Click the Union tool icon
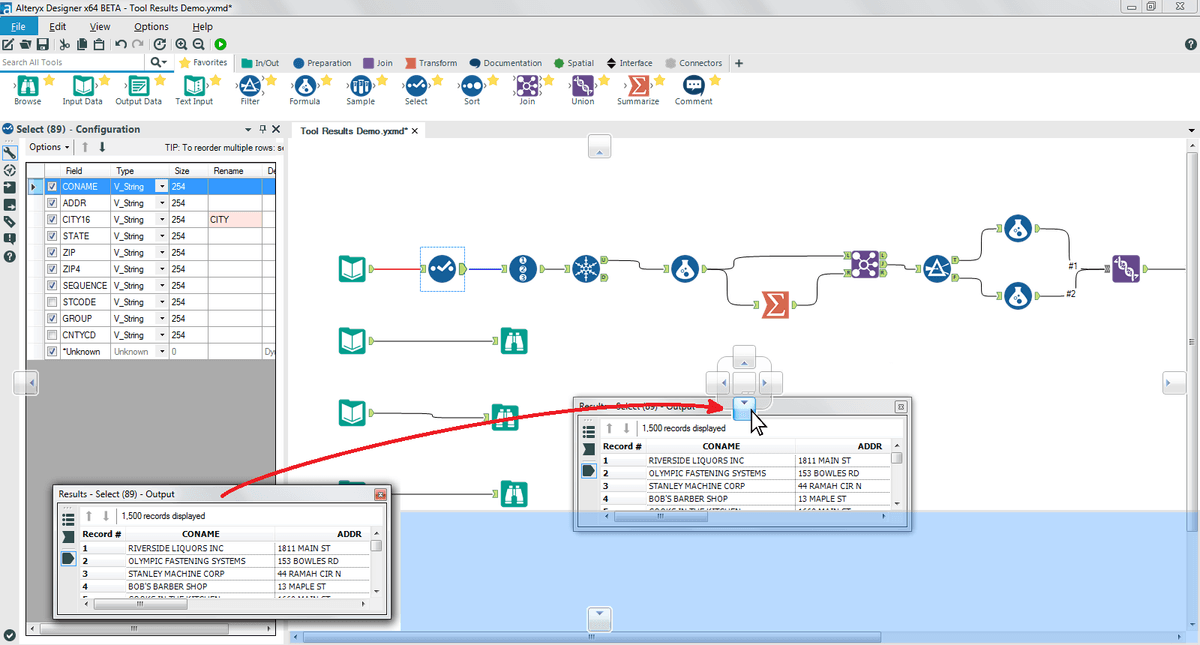 [582, 87]
